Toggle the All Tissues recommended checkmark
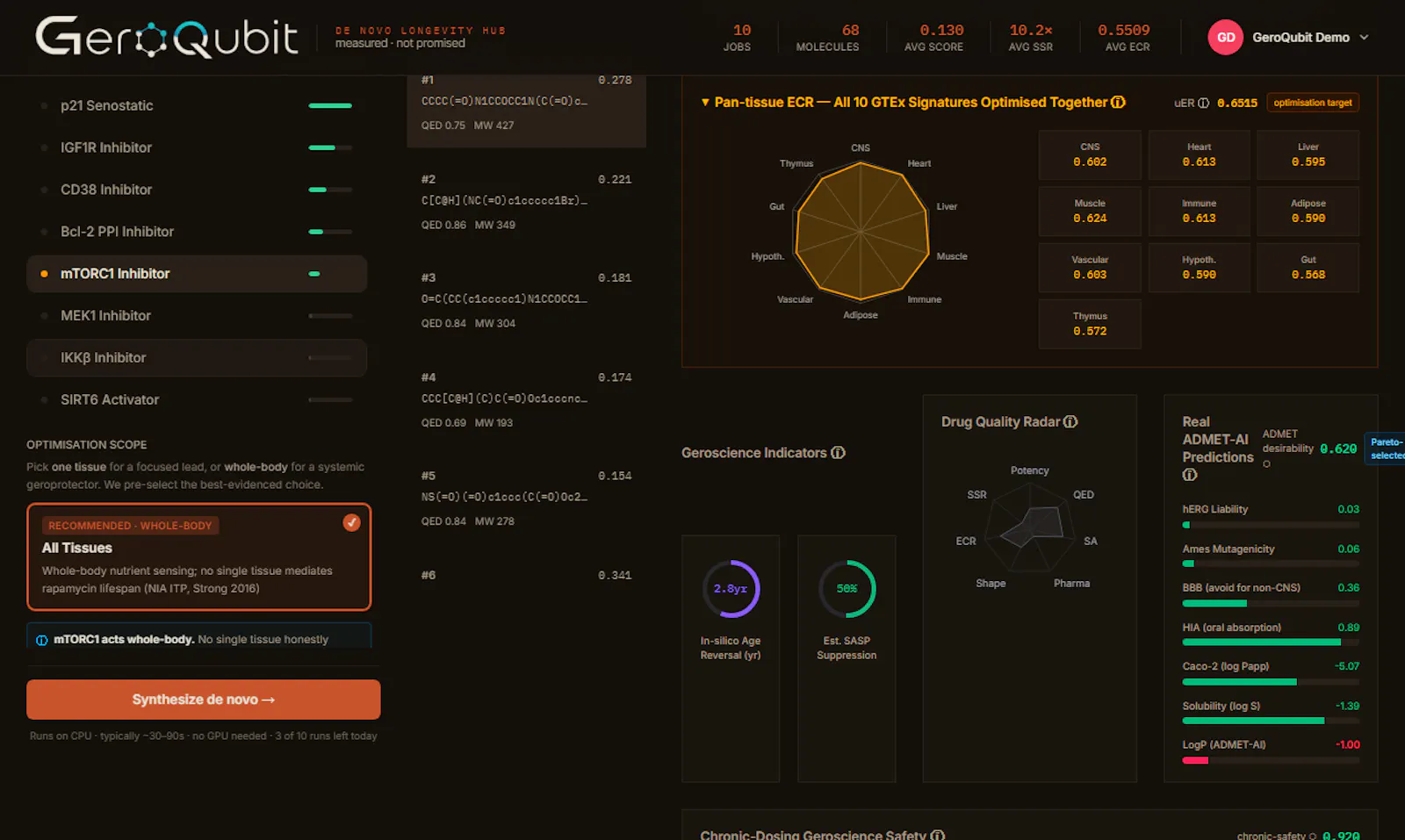 351,522
